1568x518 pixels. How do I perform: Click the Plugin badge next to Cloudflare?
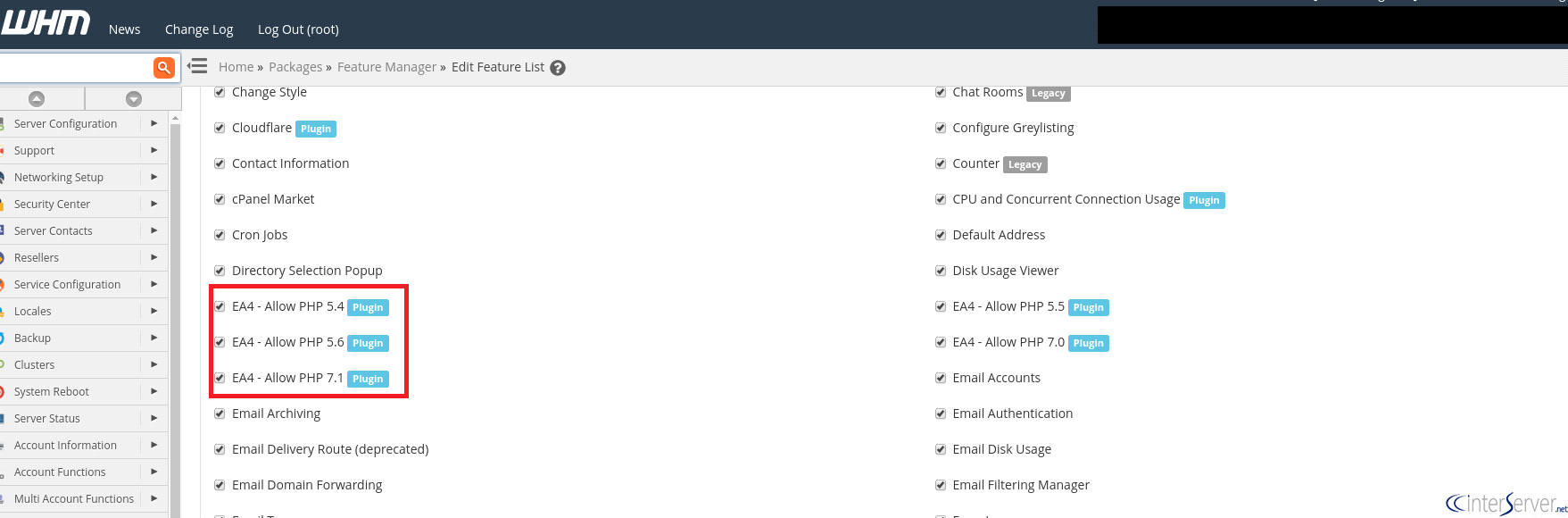(x=316, y=129)
